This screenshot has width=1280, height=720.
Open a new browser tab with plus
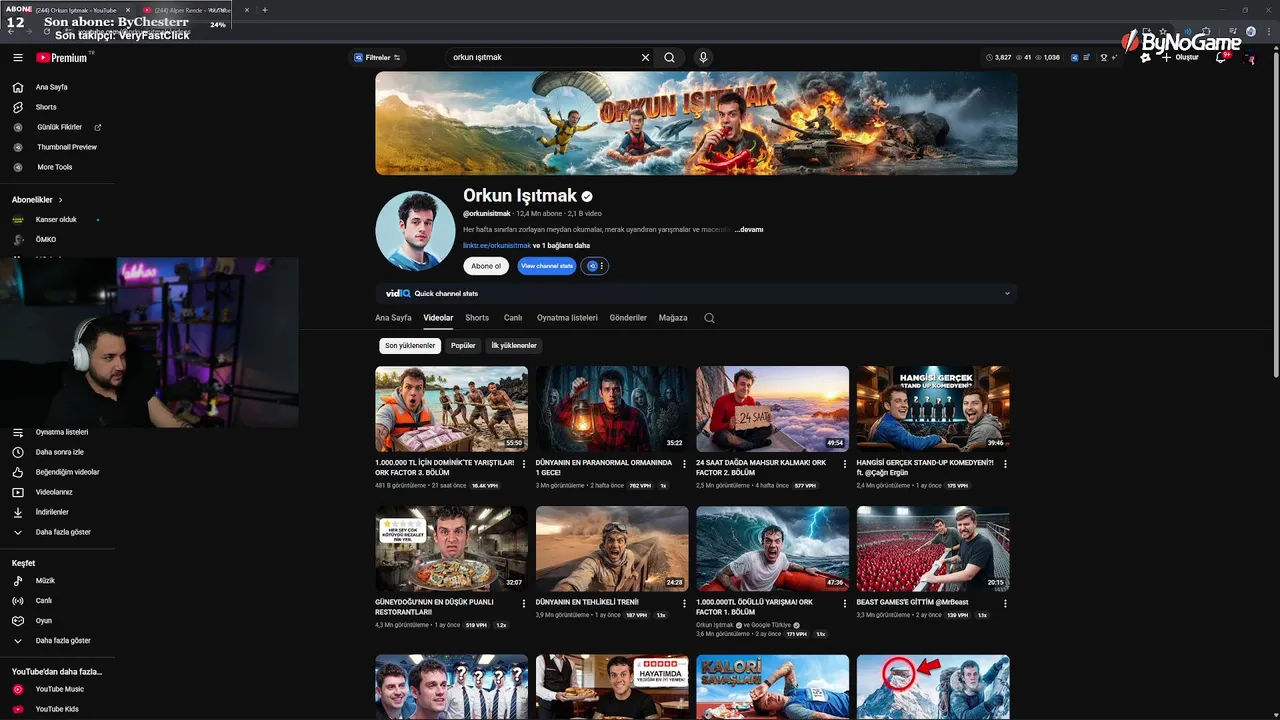[x=264, y=10]
